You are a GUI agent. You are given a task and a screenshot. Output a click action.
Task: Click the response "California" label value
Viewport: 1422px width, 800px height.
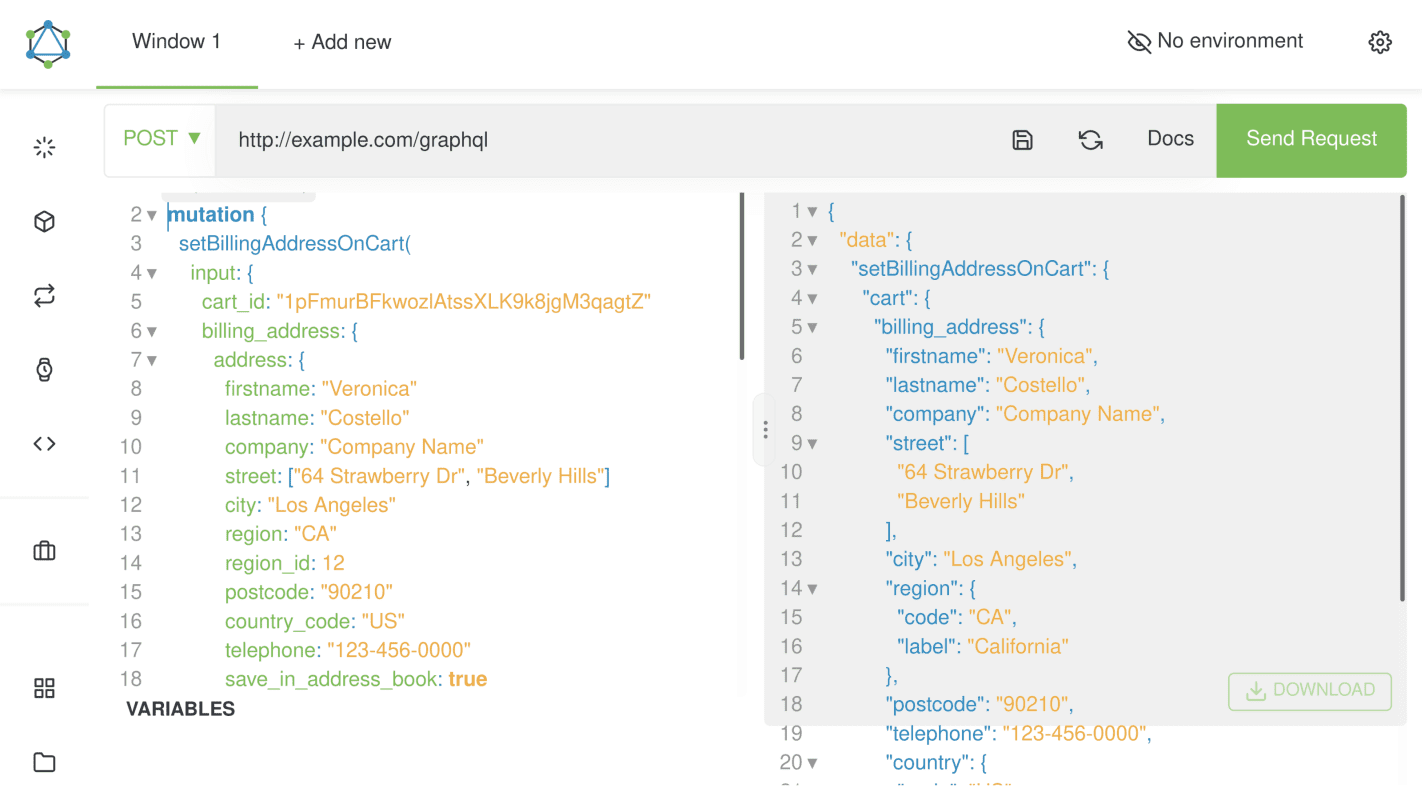[x=1018, y=647]
